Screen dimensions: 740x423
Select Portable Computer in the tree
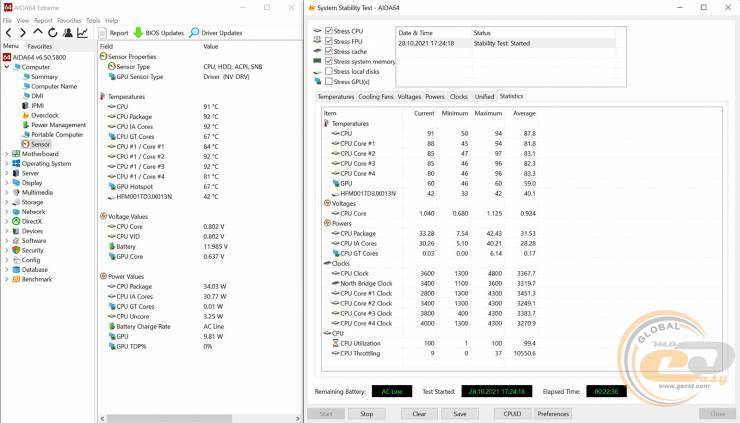tap(57, 135)
